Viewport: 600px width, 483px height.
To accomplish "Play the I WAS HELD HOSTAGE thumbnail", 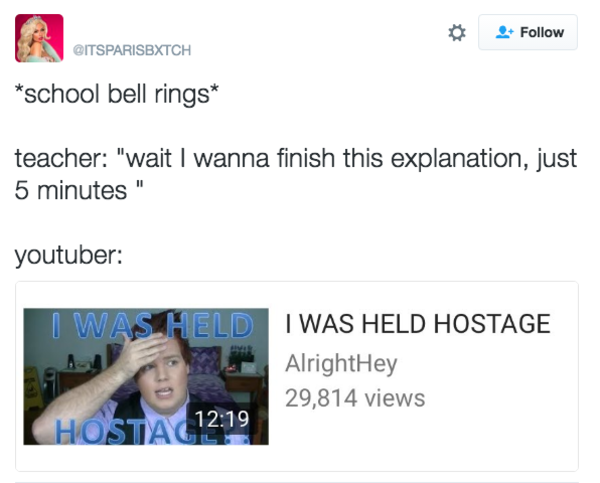I will coord(146,377).
